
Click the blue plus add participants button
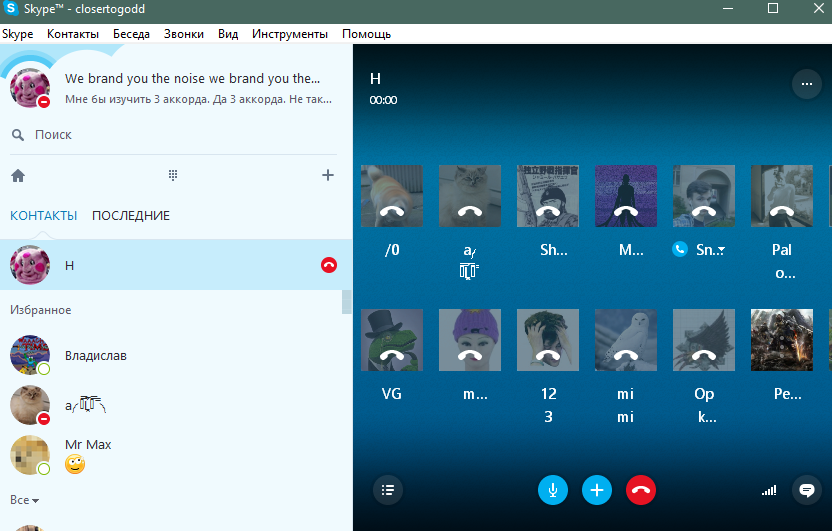coord(597,490)
